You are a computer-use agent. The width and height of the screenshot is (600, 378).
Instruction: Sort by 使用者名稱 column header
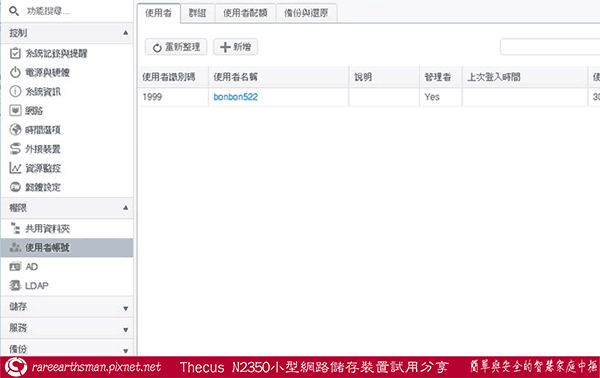point(279,77)
